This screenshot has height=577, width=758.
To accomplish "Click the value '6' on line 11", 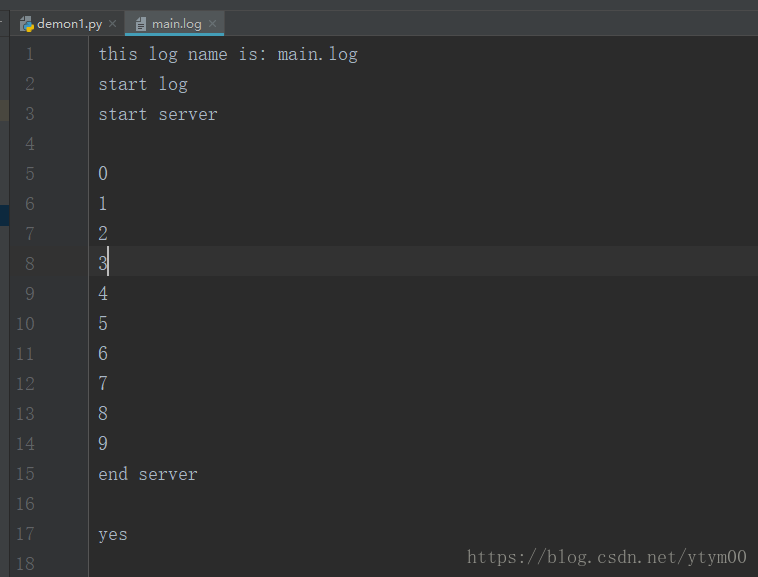I will [103, 353].
